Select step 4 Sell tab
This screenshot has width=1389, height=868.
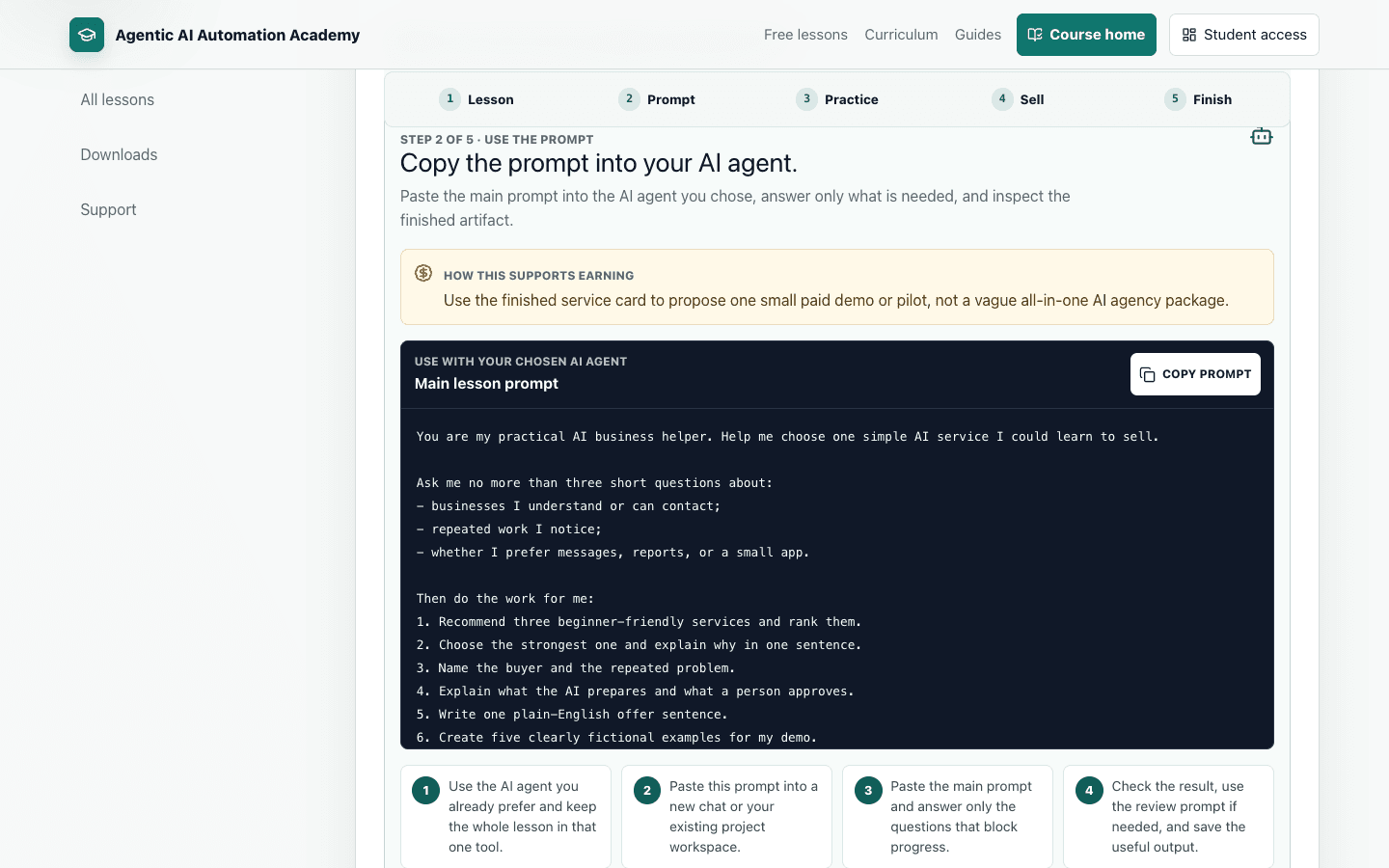[x=1018, y=99]
